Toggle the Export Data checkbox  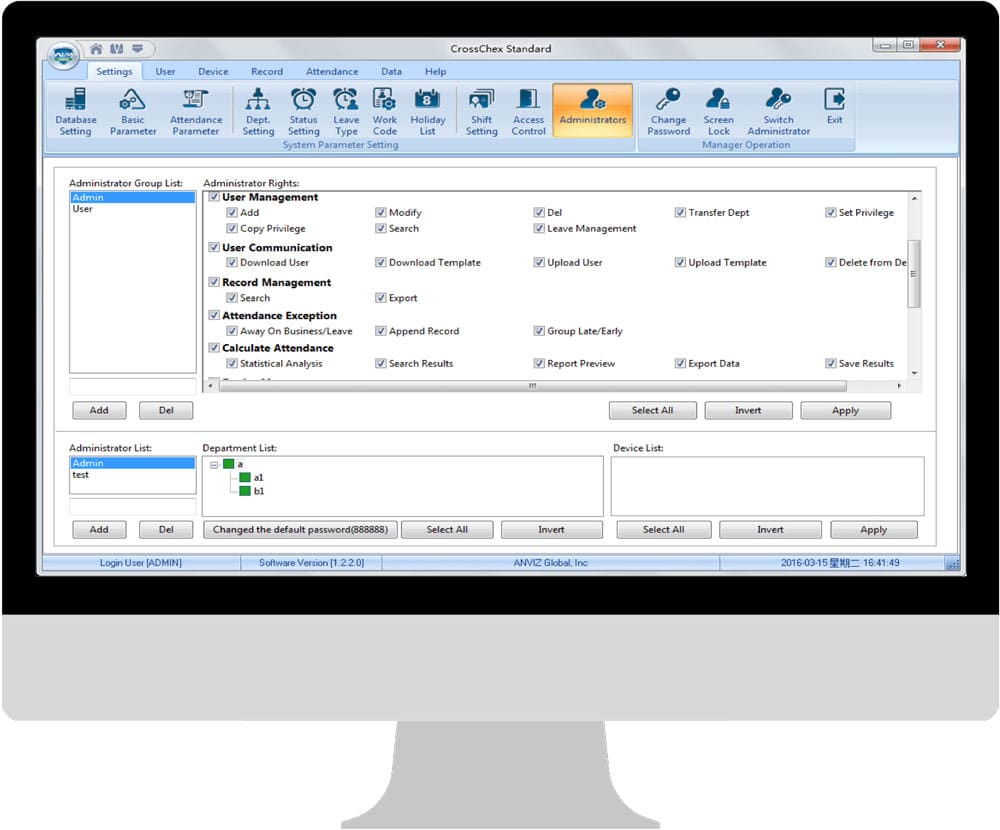(x=680, y=364)
